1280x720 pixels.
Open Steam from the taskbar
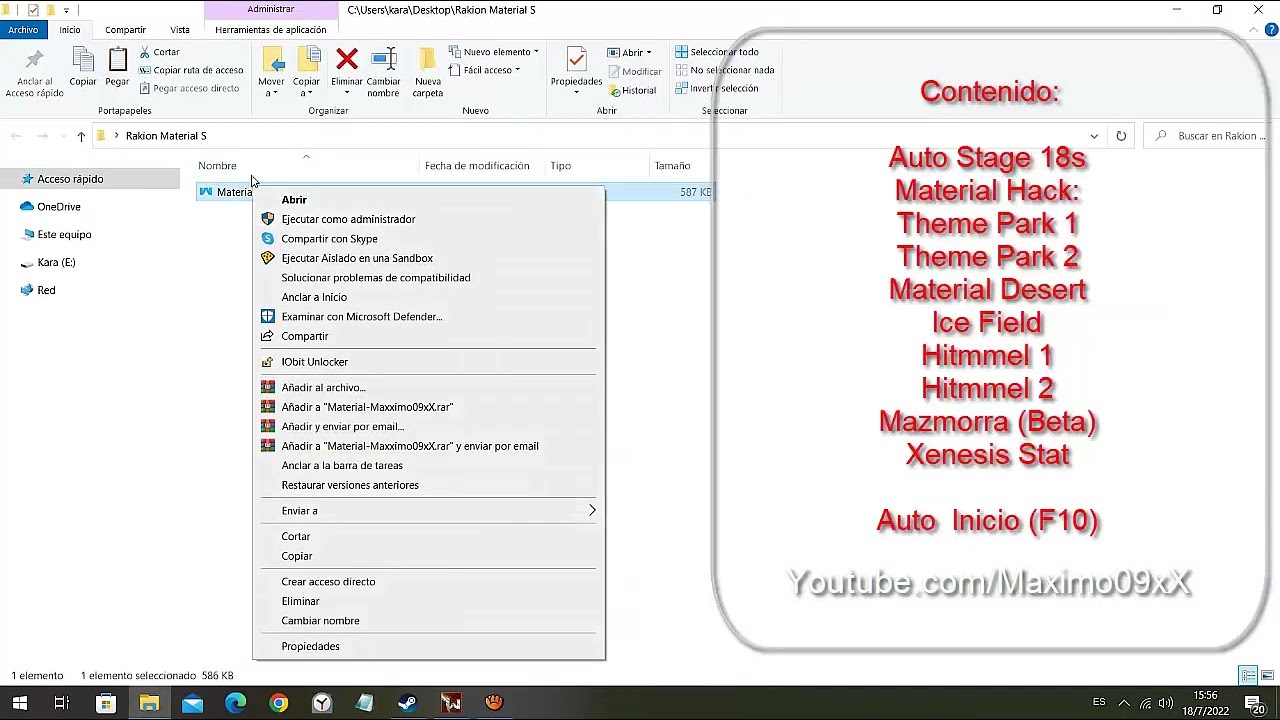click(407, 703)
